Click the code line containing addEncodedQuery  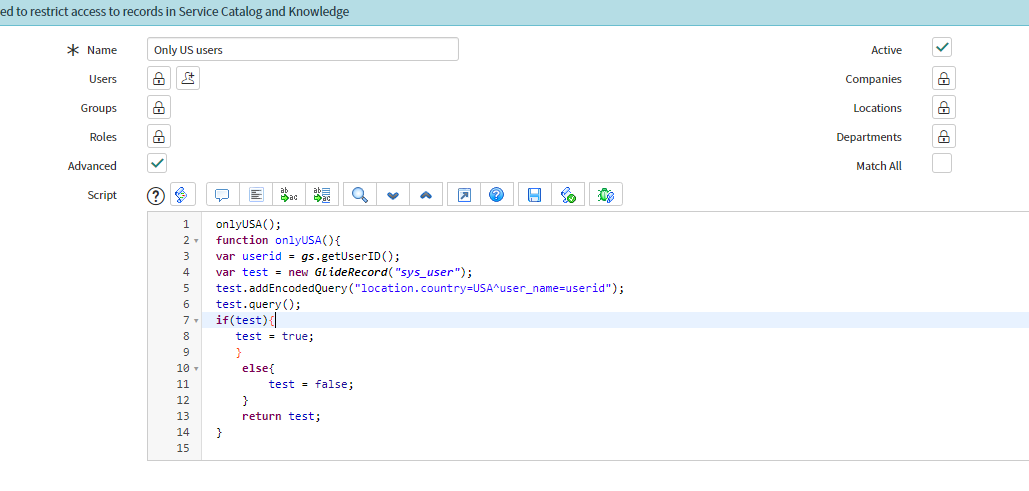420,288
